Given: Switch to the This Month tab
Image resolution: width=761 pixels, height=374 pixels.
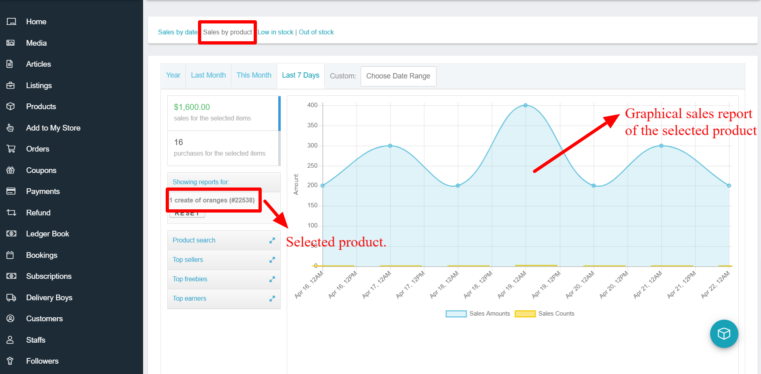Looking at the screenshot, I should point(254,75).
